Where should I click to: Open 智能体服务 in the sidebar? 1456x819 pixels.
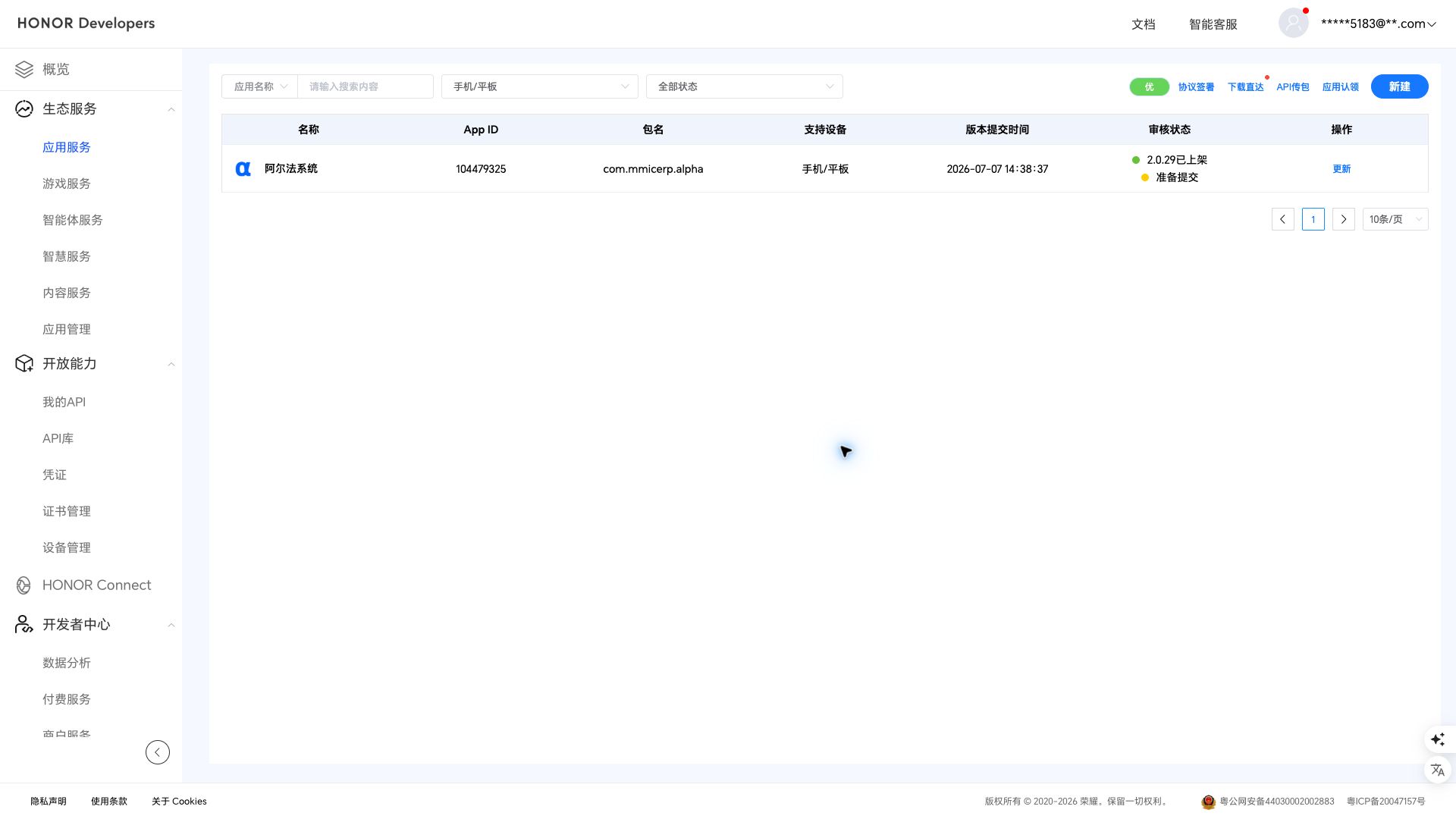coord(73,220)
